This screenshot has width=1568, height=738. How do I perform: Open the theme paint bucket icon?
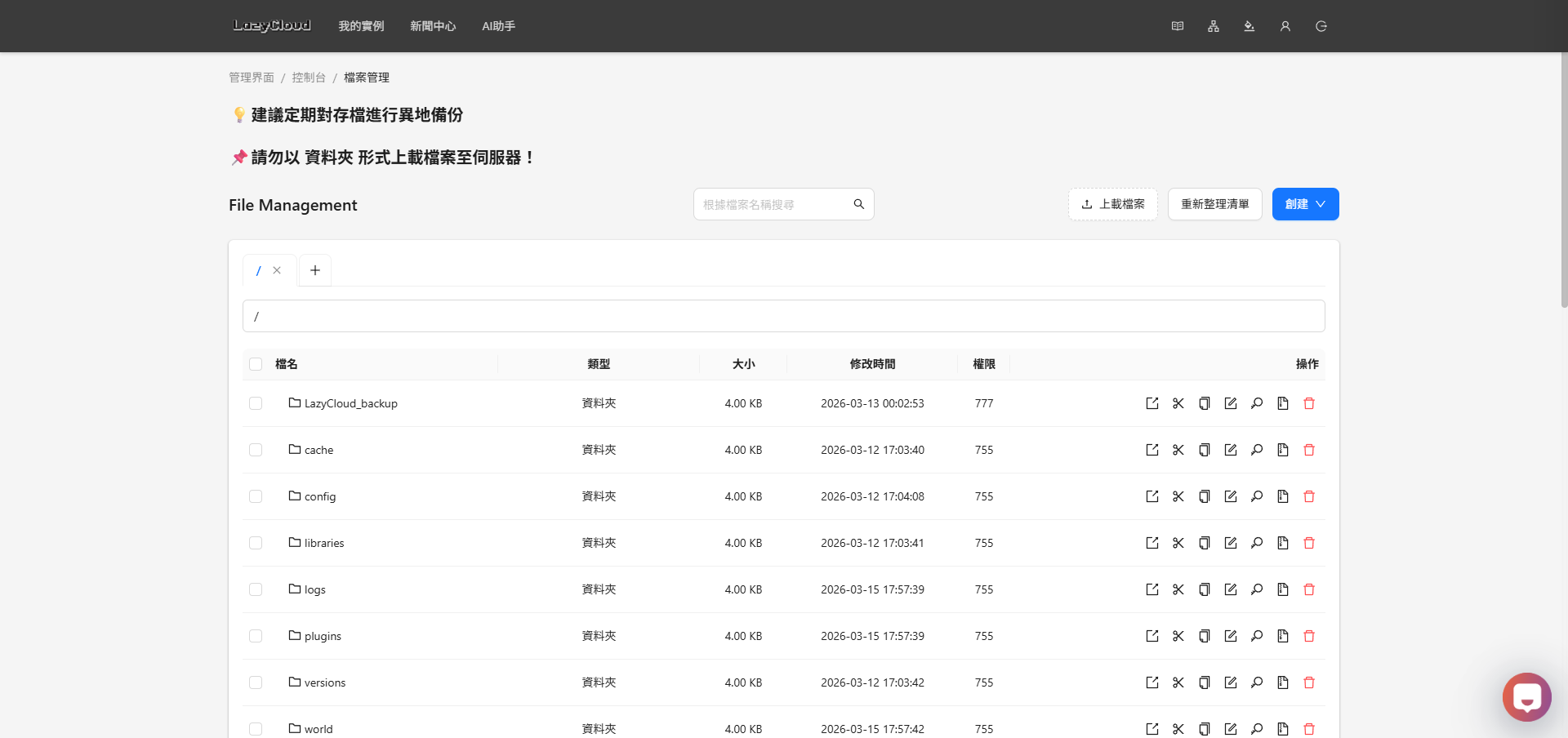click(x=1249, y=26)
